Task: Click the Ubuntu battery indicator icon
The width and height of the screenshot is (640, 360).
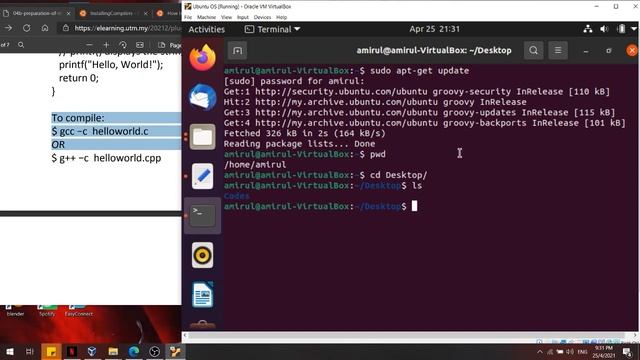Action: point(621,29)
